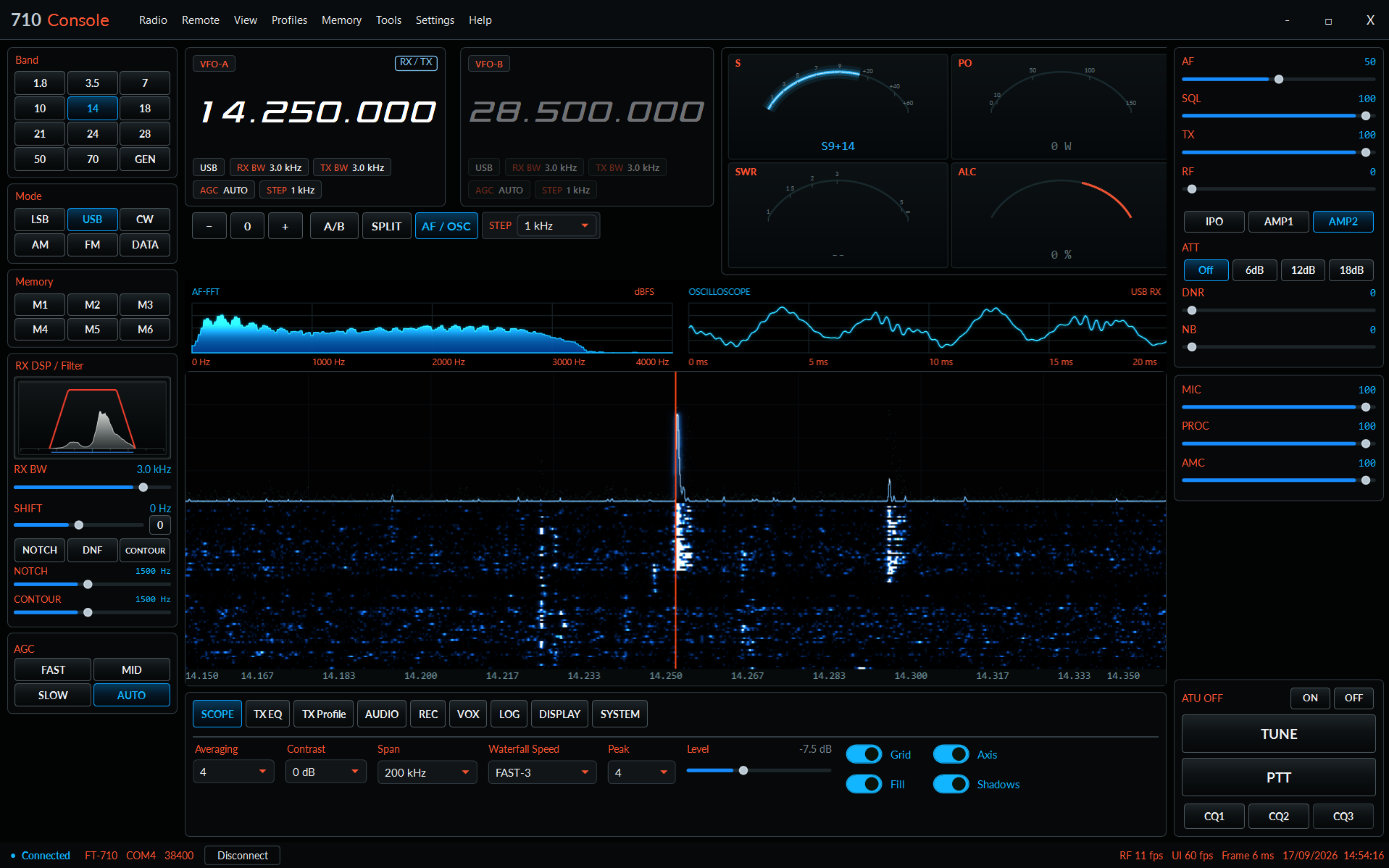Open the Remote menu
1389x868 pixels.
point(201,20)
